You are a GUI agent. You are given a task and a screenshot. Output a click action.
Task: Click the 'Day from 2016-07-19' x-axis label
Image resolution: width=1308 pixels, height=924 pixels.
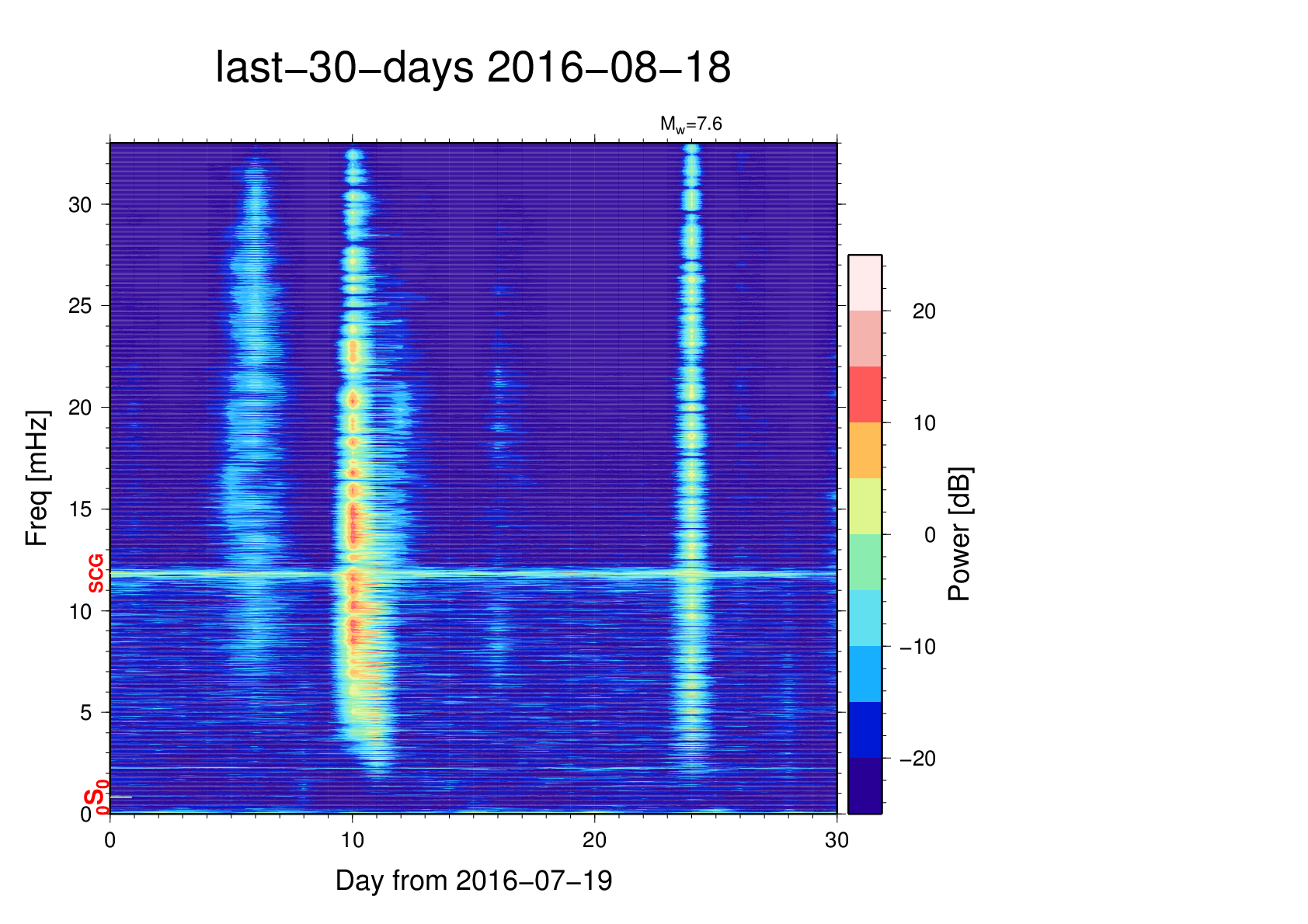474,881
